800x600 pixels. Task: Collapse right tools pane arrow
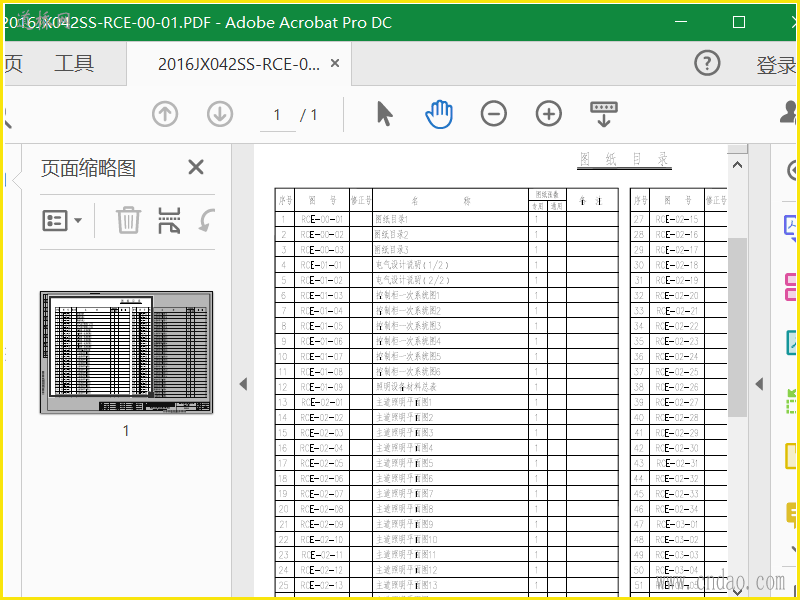pyautogui.click(x=759, y=384)
